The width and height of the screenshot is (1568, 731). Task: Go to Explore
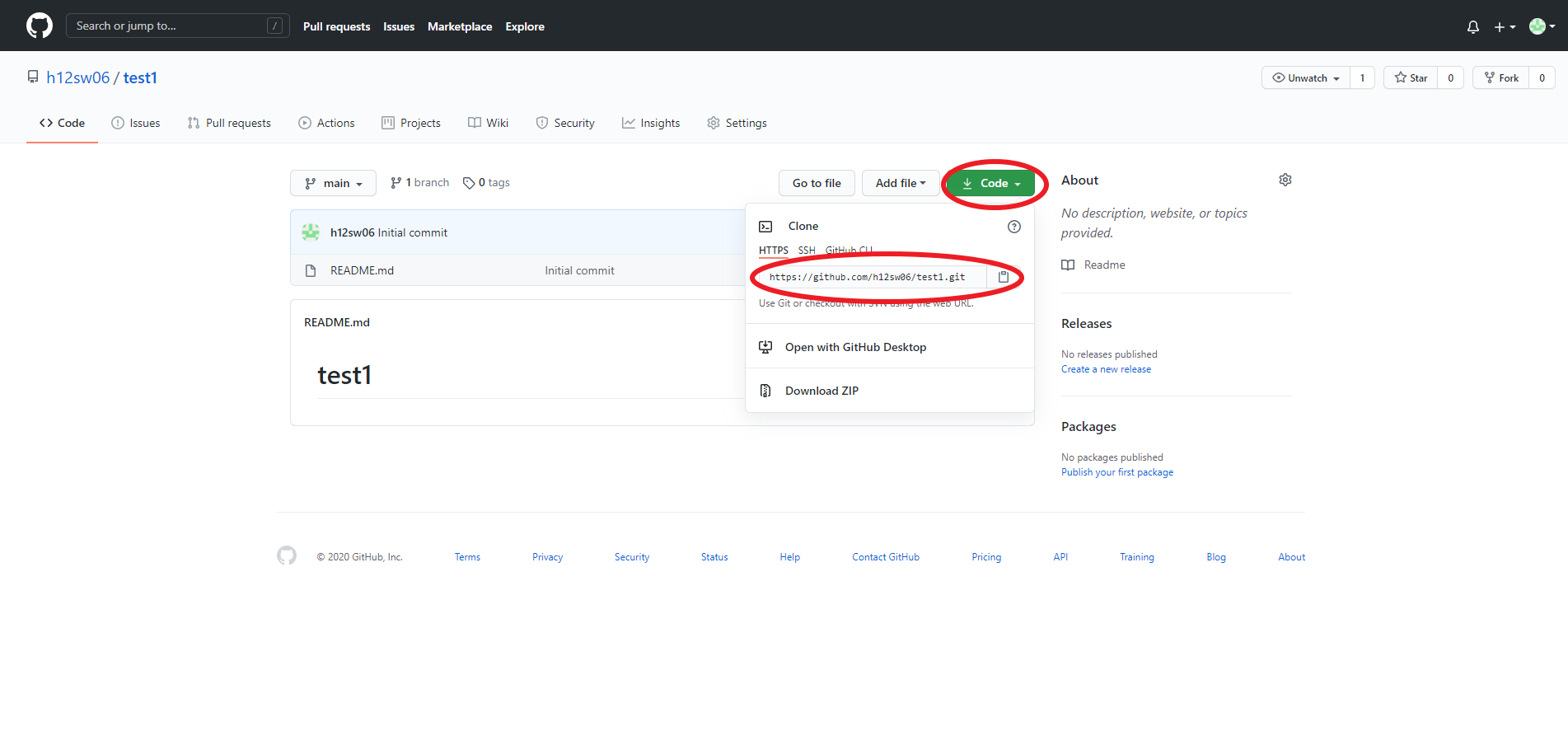coord(525,26)
